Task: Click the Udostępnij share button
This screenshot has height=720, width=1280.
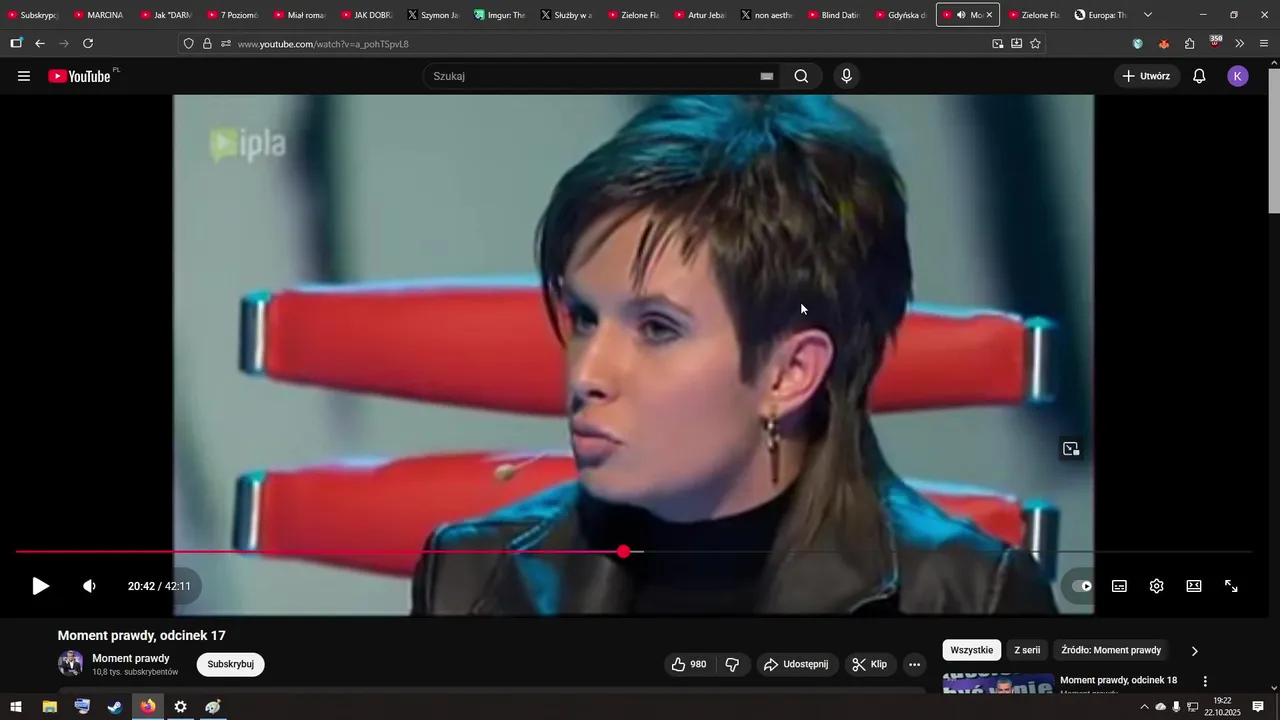Action: tap(796, 664)
